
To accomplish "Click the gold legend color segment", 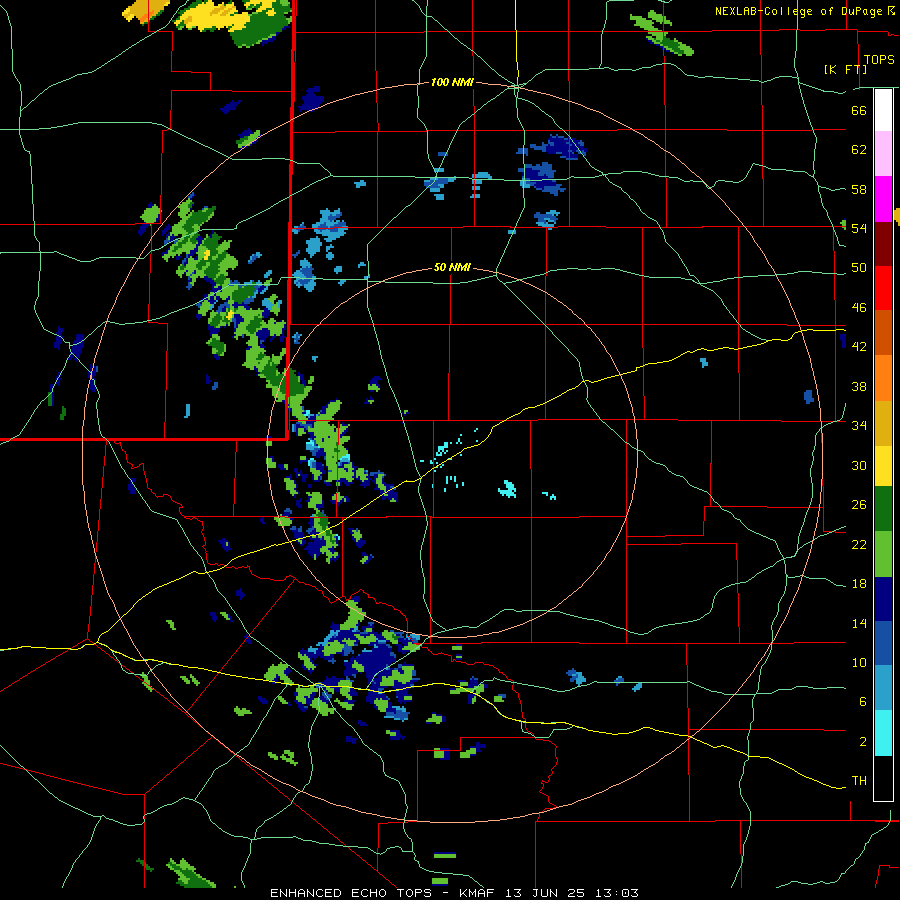I will point(883,423).
